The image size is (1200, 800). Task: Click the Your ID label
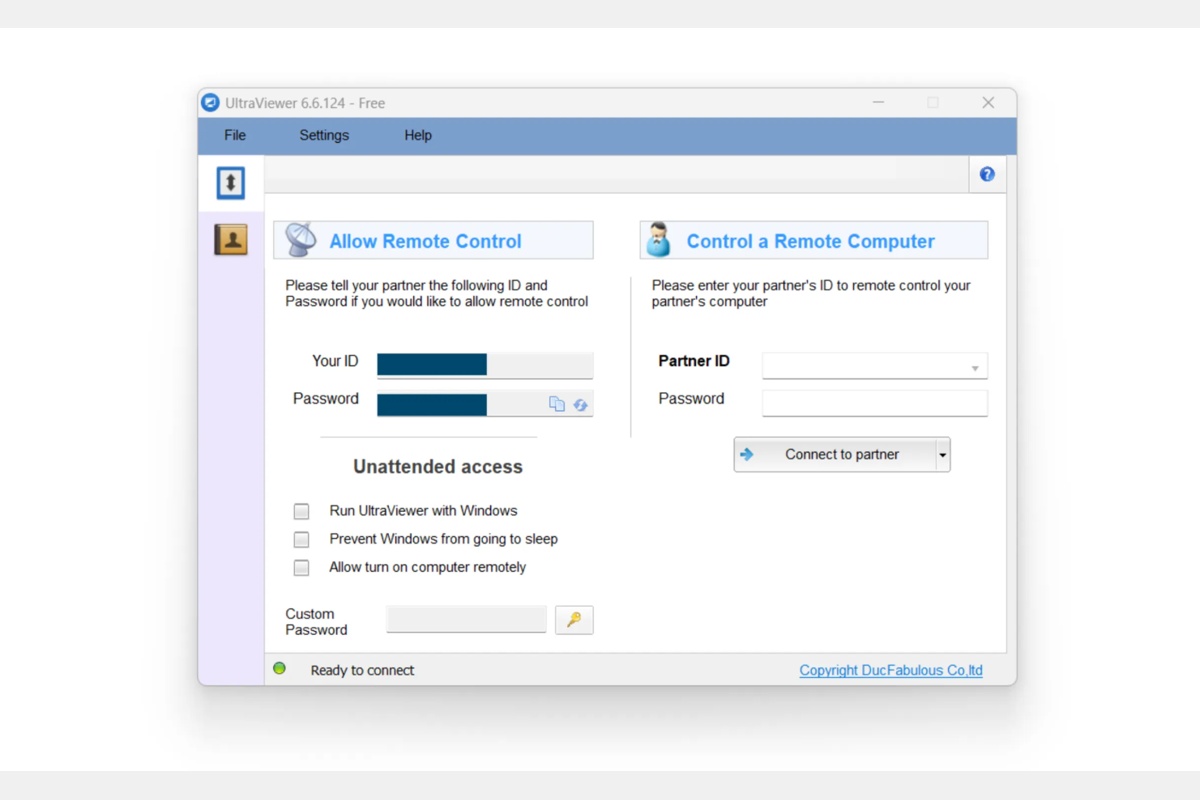point(335,361)
